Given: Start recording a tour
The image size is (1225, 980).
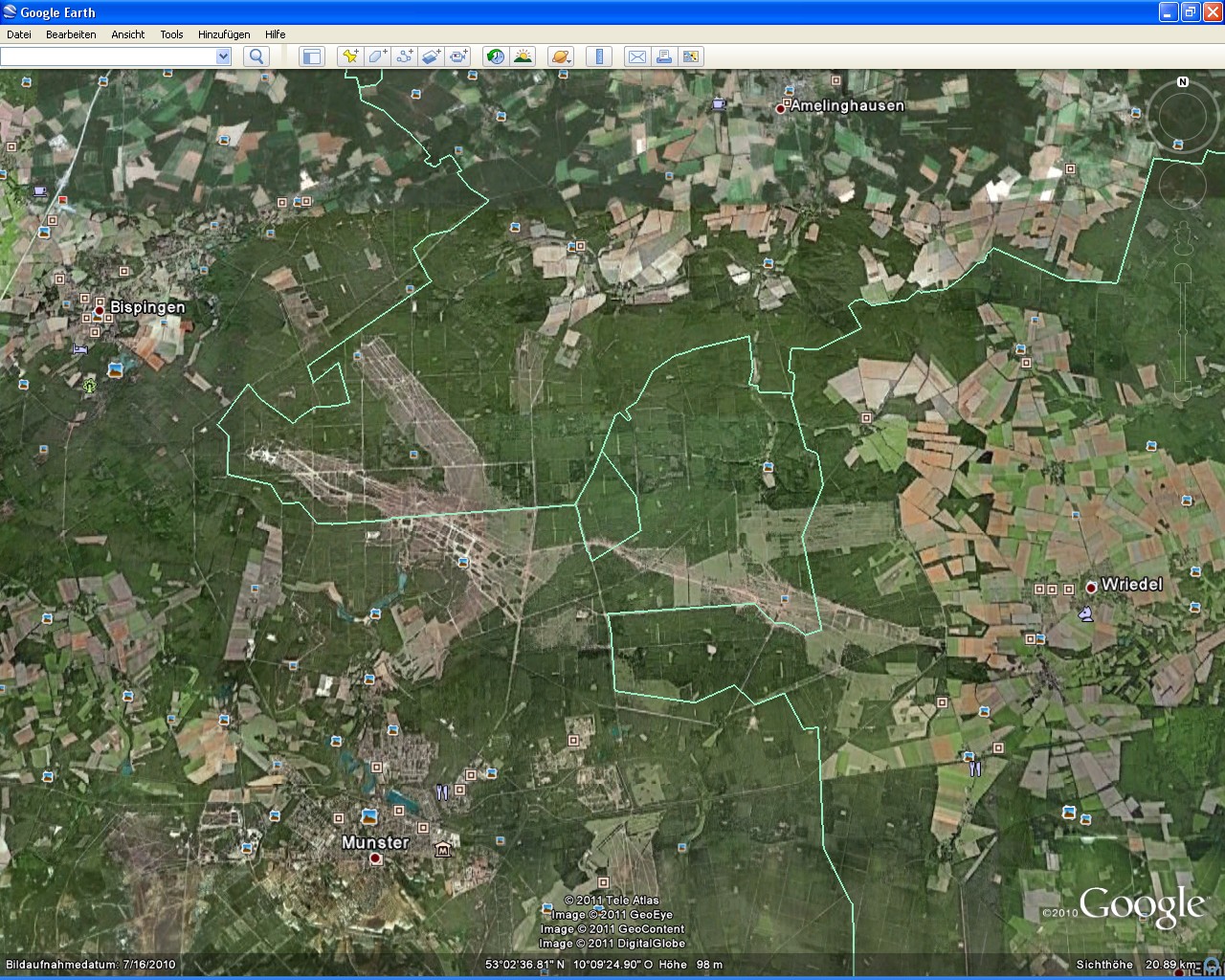Looking at the screenshot, I should (x=458, y=56).
